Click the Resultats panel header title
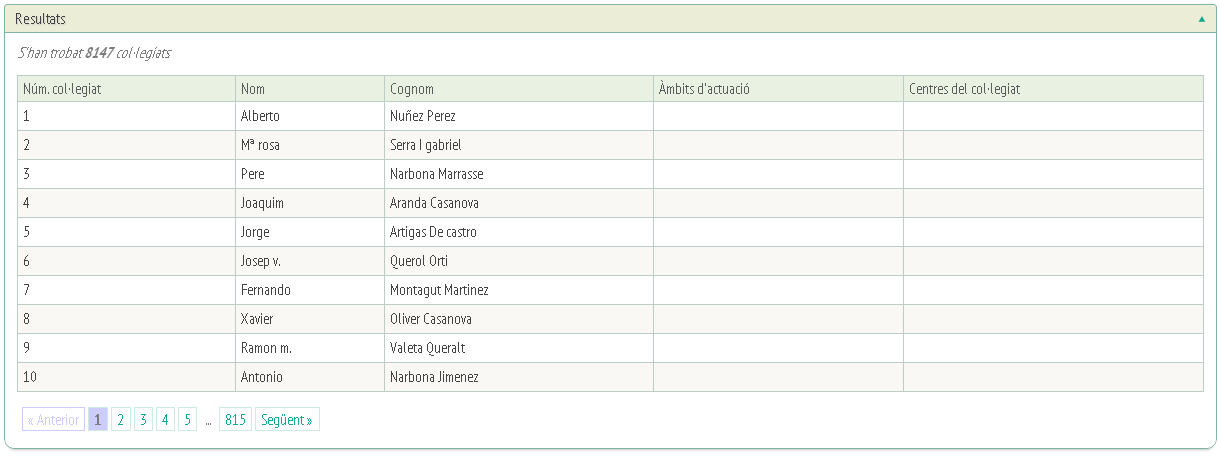This screenshot has width=1221, height=457. coord(41,19)
